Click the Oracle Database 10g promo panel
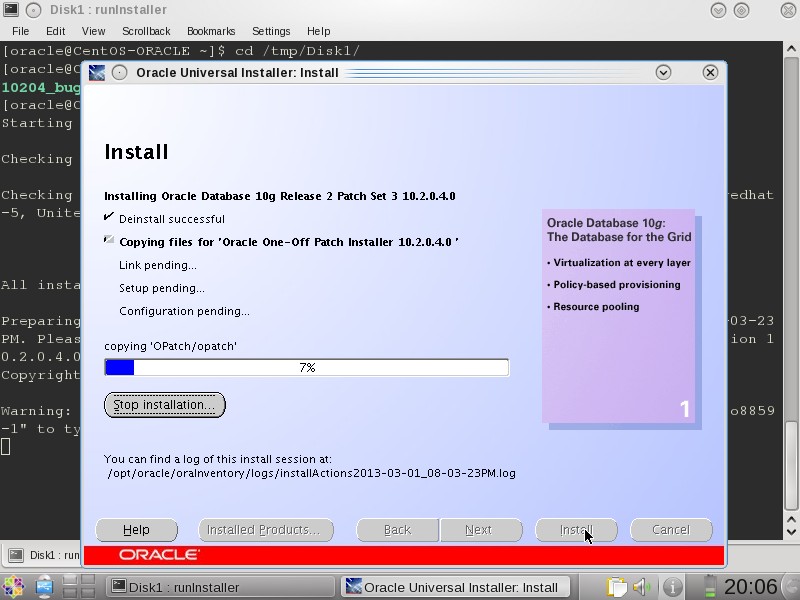 [x=618, y=315]
